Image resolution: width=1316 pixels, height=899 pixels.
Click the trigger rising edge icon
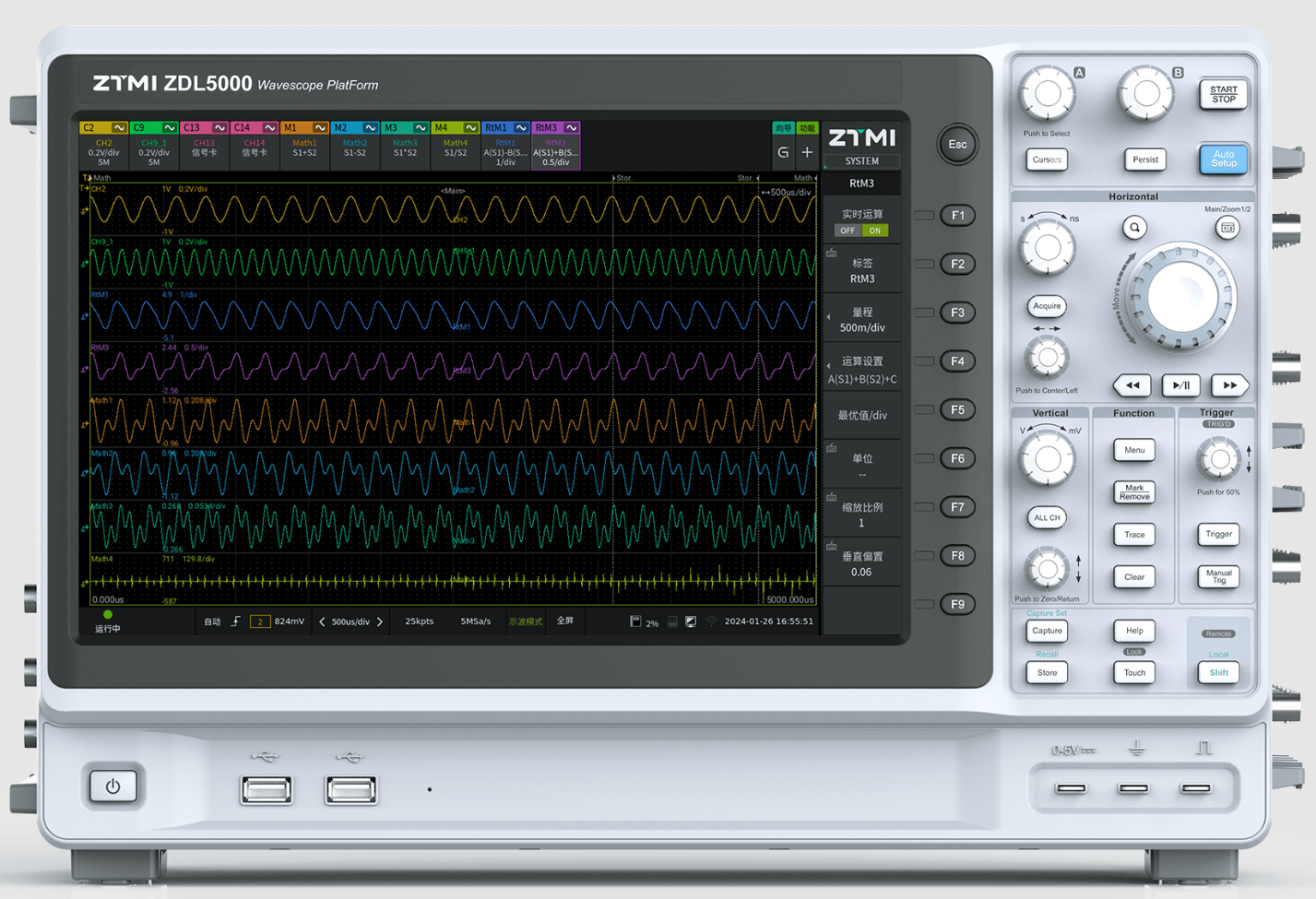(x=236, y=621)
